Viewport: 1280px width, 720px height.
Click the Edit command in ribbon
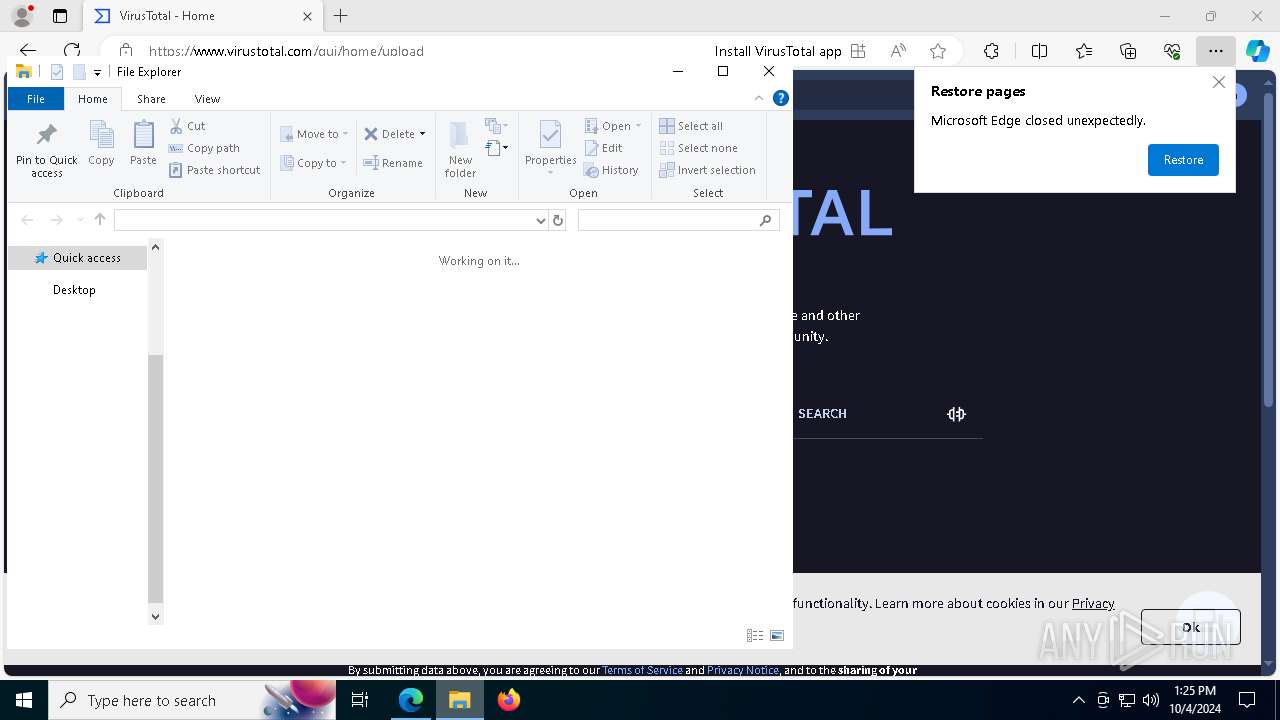tap(604, 148)
